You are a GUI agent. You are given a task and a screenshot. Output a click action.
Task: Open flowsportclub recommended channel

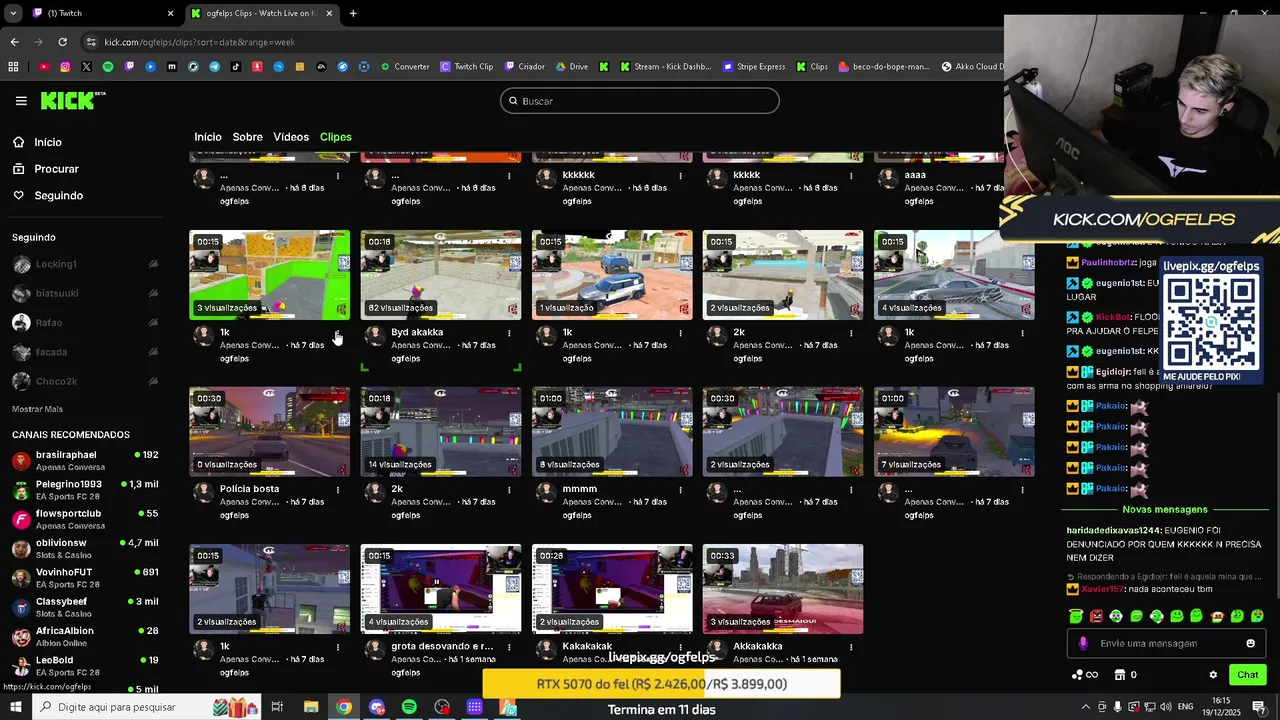(85, 519)
